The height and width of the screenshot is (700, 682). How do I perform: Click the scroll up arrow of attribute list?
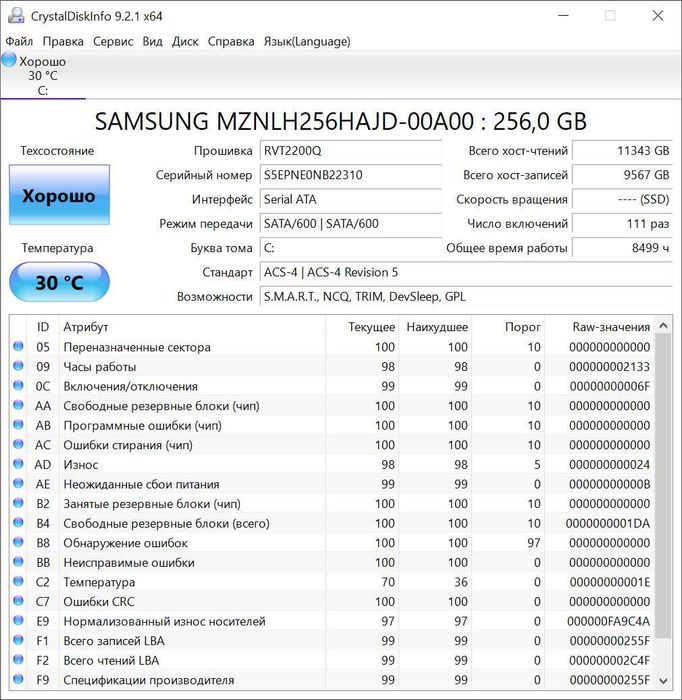click(663, 326)
